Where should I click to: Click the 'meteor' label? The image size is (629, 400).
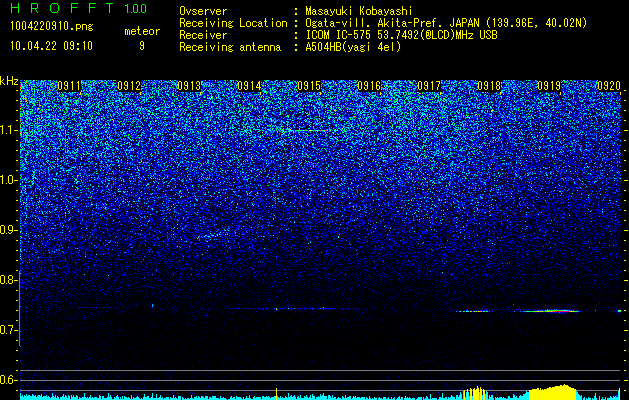pos(142,31)
